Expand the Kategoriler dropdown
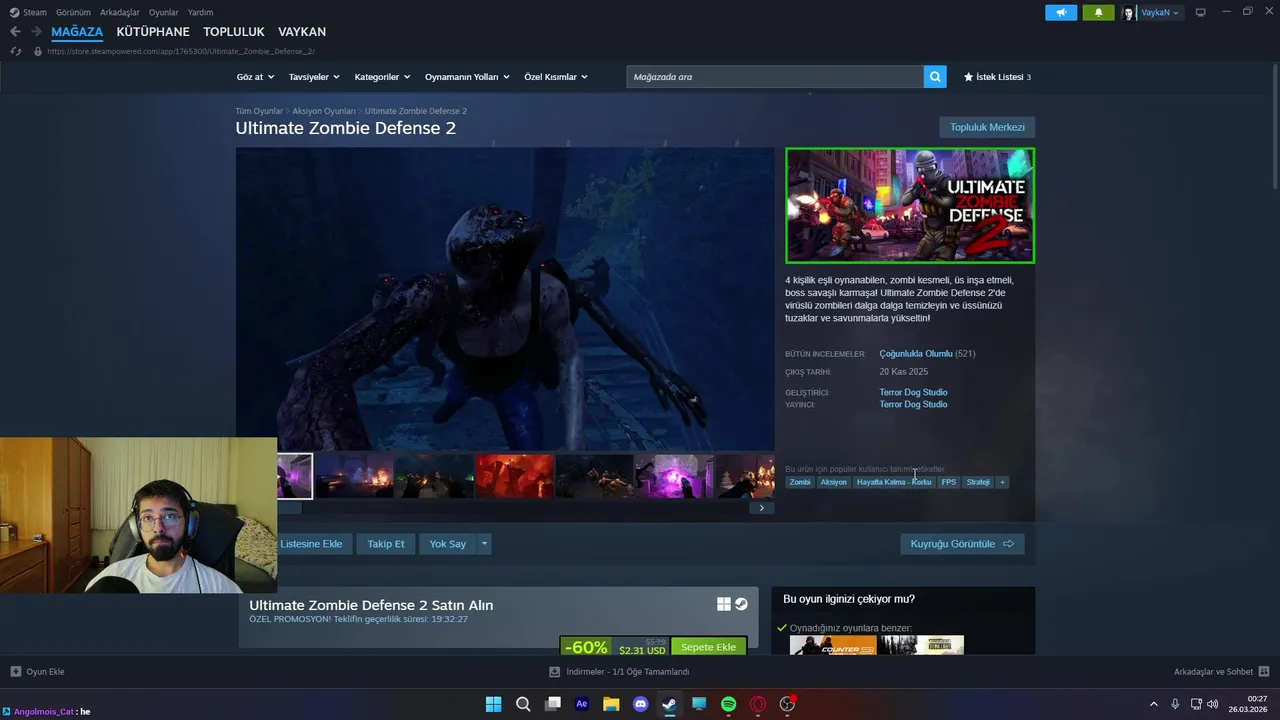The image size is (1280, 720). [382, 77]
